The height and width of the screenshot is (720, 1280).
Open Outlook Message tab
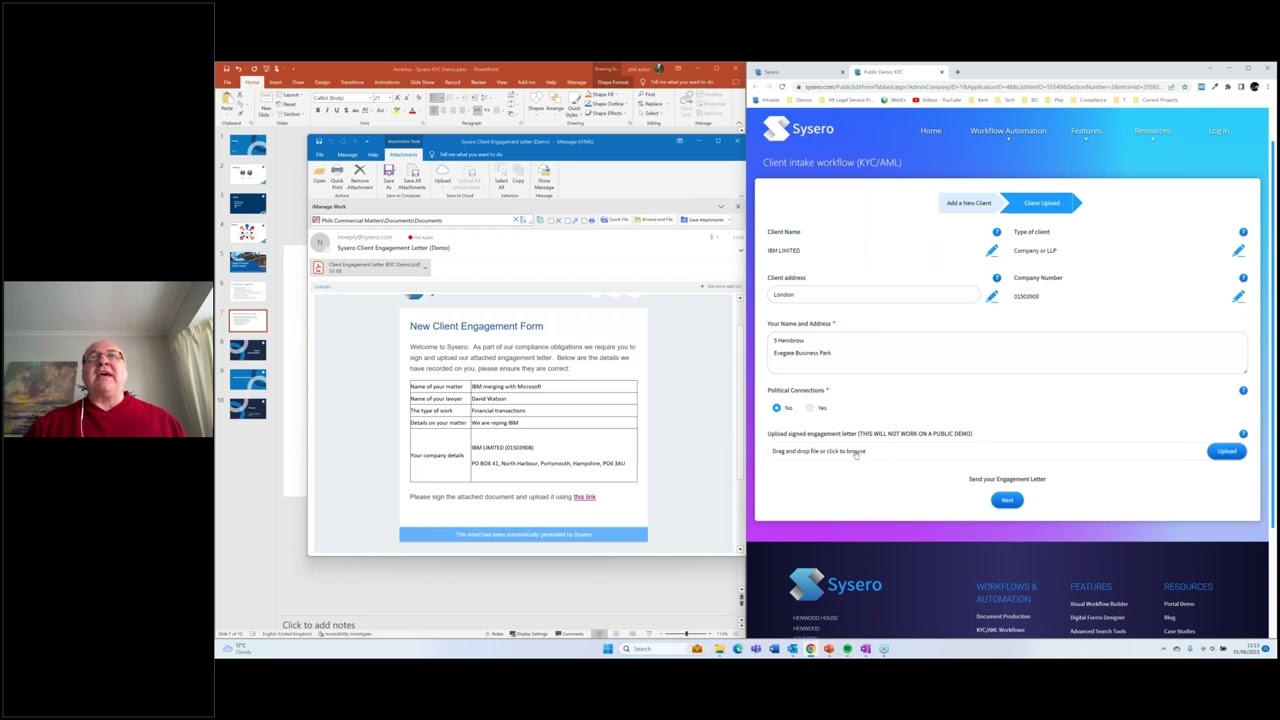[347, 155]
